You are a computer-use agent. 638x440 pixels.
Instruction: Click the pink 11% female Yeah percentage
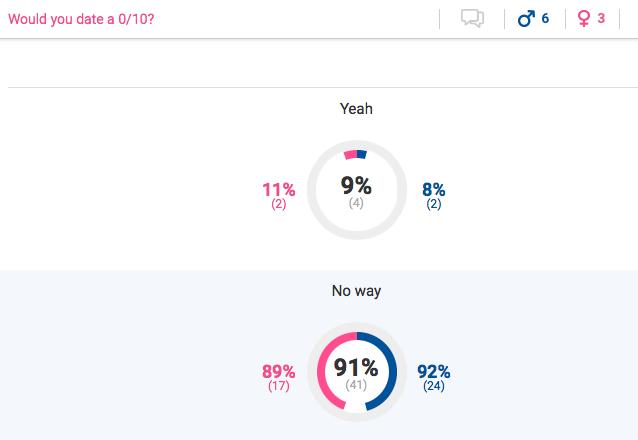[x=279, y=190]
